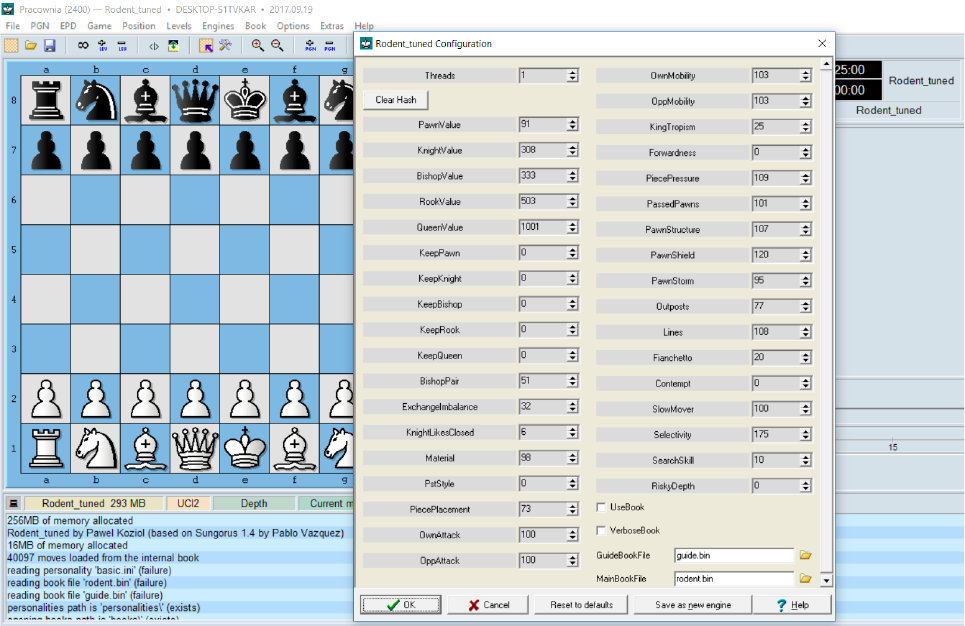Viewport: 965px width, 626px height.
Task: Click the Rodent_tuned 293 MB engine label
Action: pyautogui.click(x=94, y=504)
